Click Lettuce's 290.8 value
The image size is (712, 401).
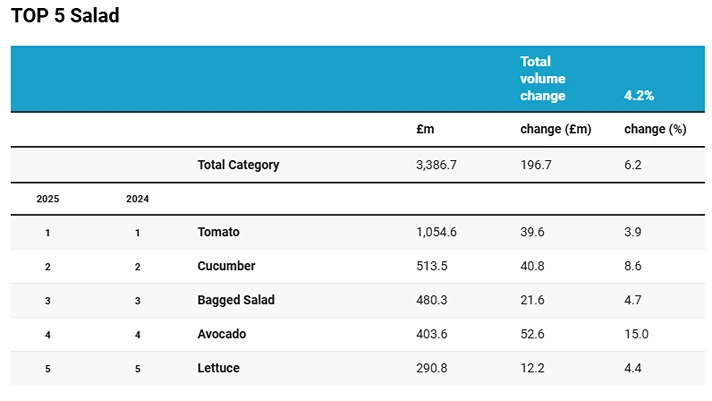coord(431,368)
